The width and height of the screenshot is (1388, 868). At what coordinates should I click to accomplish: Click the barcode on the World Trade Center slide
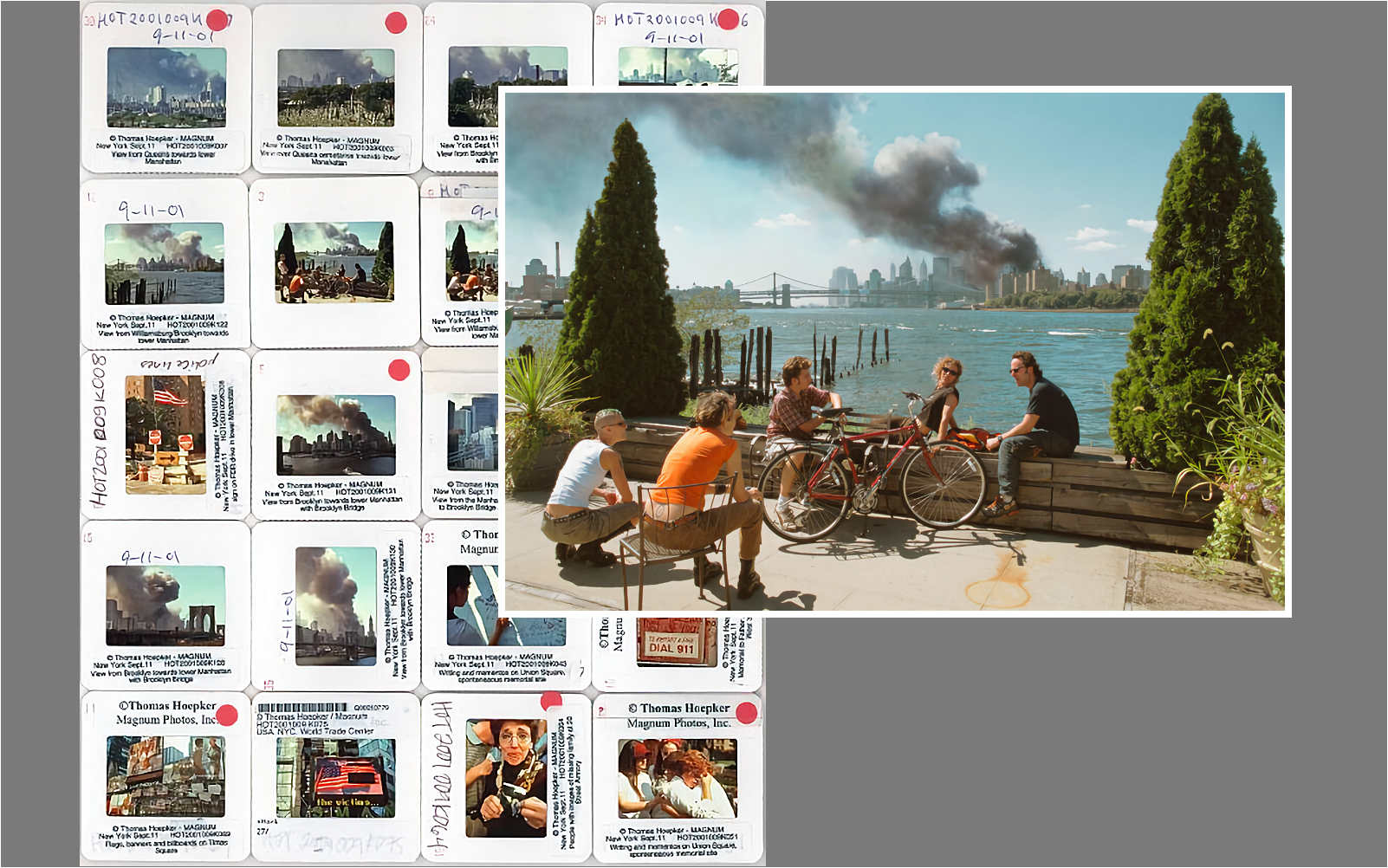(303, 708)
